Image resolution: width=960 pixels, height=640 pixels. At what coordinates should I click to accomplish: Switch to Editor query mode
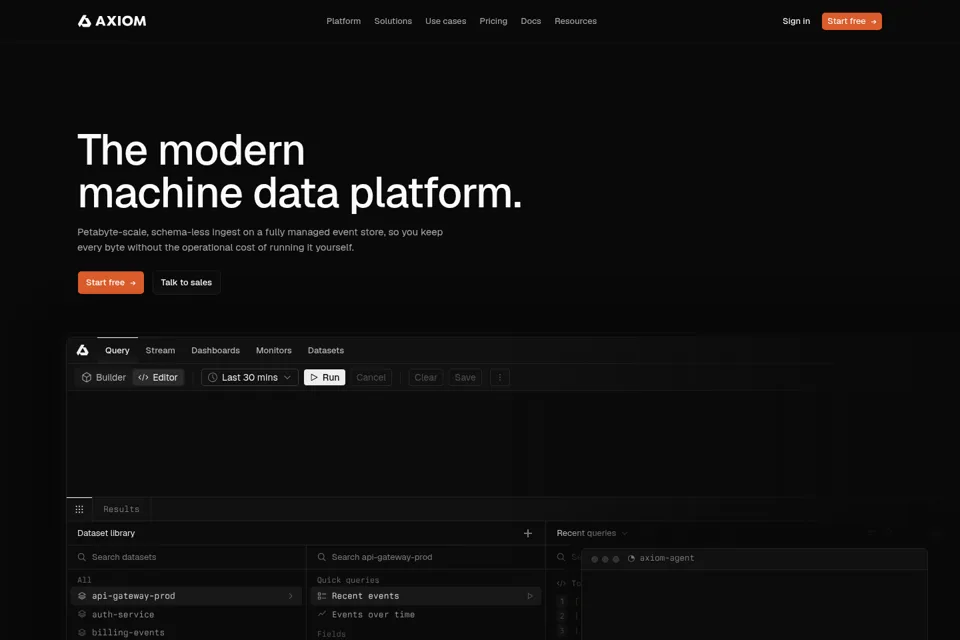tap(158, 377)
